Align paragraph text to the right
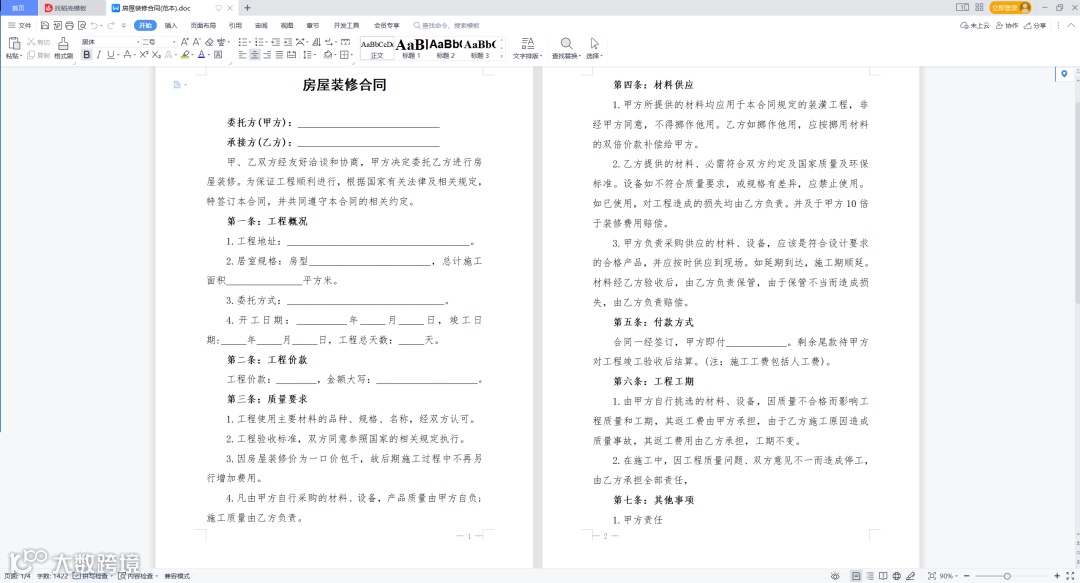Image resolution: width=1080 pixels, height=583 pixels. pyautogui.click(x=267, y=54)
